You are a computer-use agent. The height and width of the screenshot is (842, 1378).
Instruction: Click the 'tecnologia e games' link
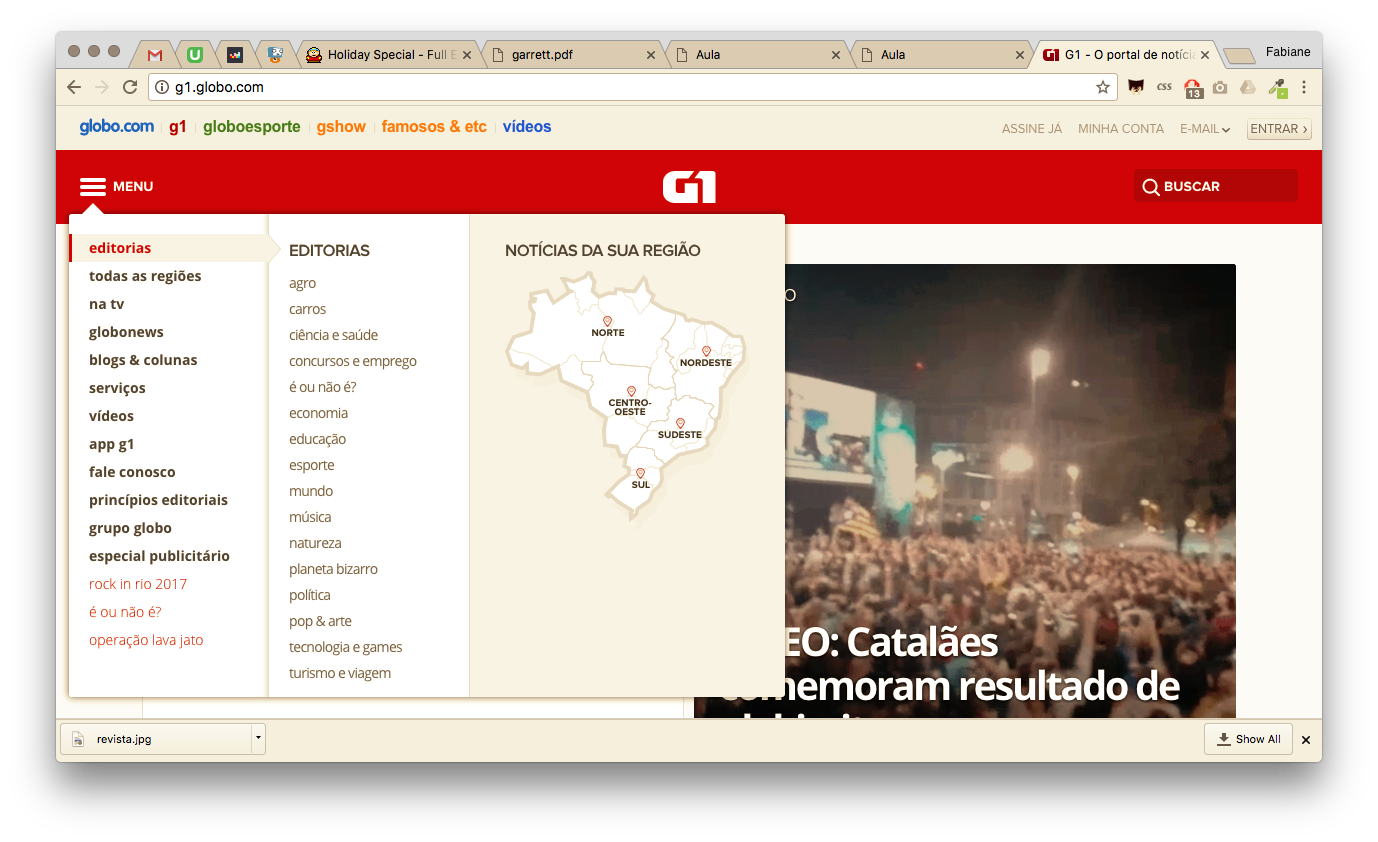pyautogui.click(x=345, y=647)
